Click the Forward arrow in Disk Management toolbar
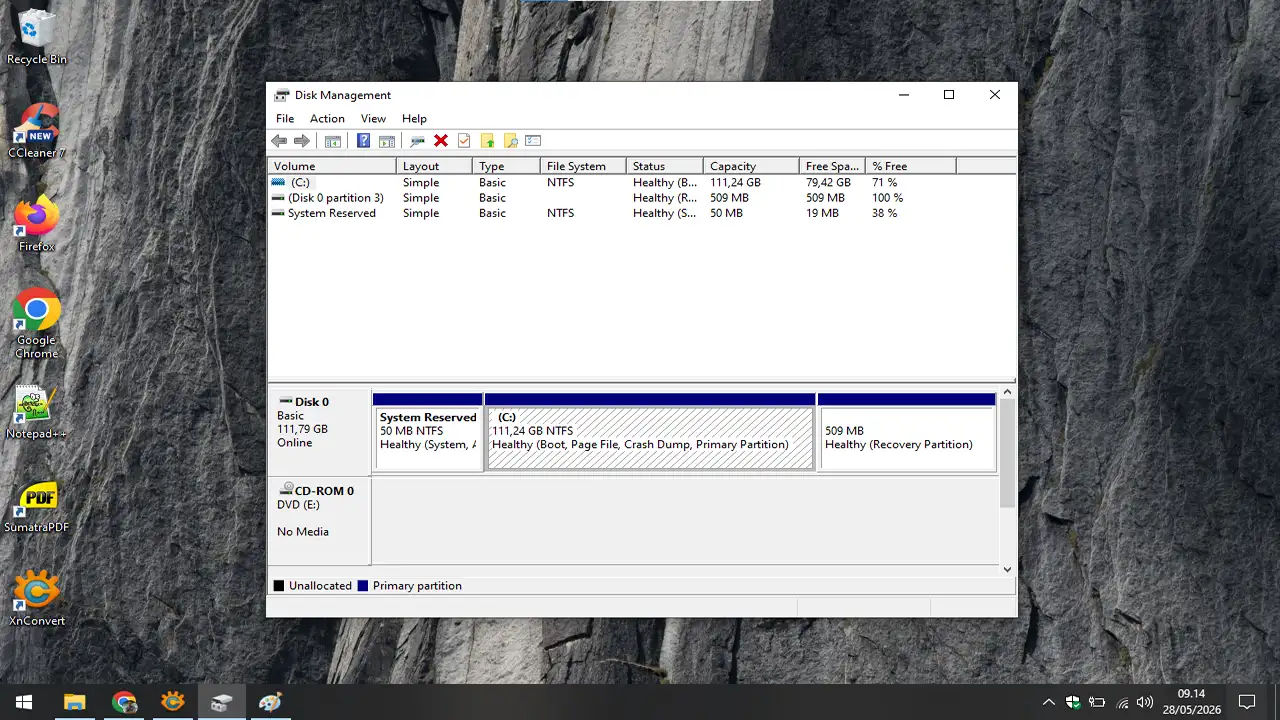This screenshot has height=720, width=1280. coord(301,141)
